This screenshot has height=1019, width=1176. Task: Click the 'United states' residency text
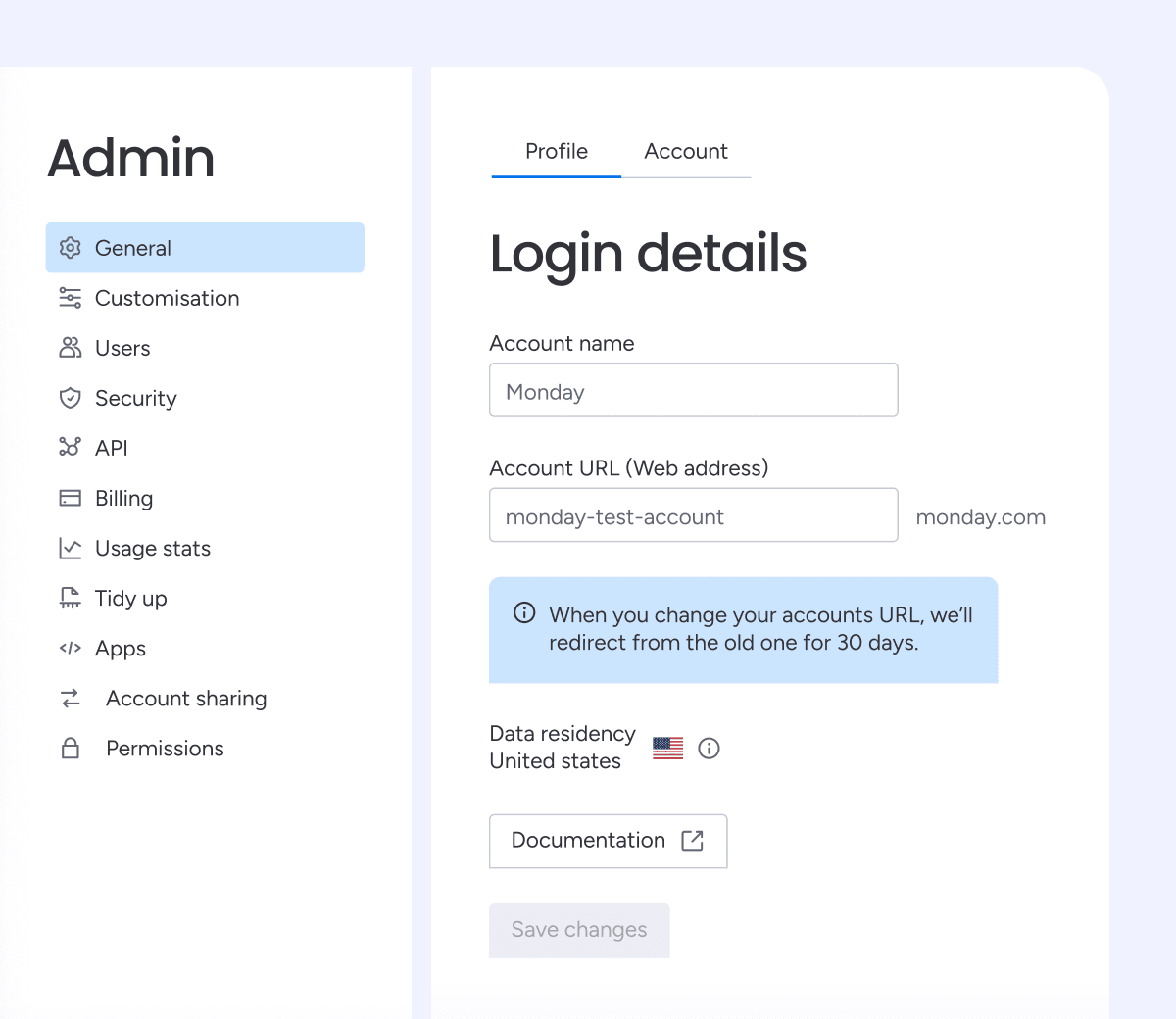(x=556, y=761)
